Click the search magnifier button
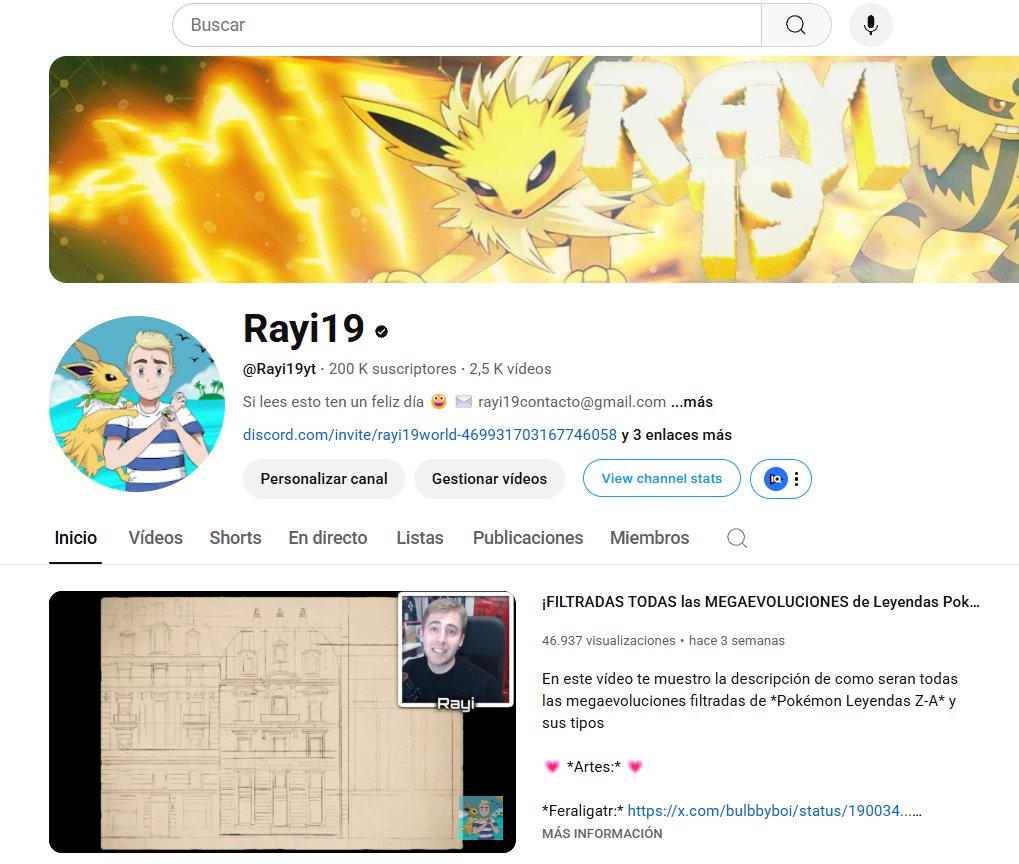This screenshot has height=864, width=1019. pyautogui.click(x=795, y=25)
